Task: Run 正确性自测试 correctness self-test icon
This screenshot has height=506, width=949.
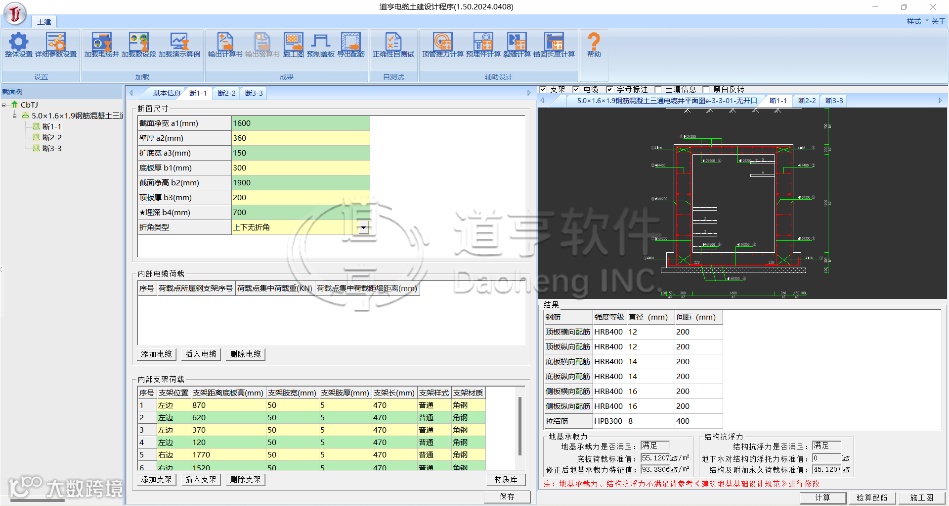Action: [393, 45]
